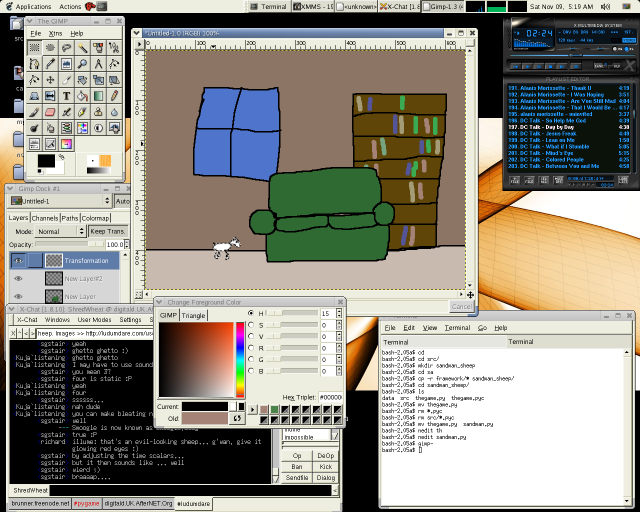Image resolution: width=640 pixels, height=512 pixels.
Task: Select the Airbrush tool
Action: coord(66,111)
